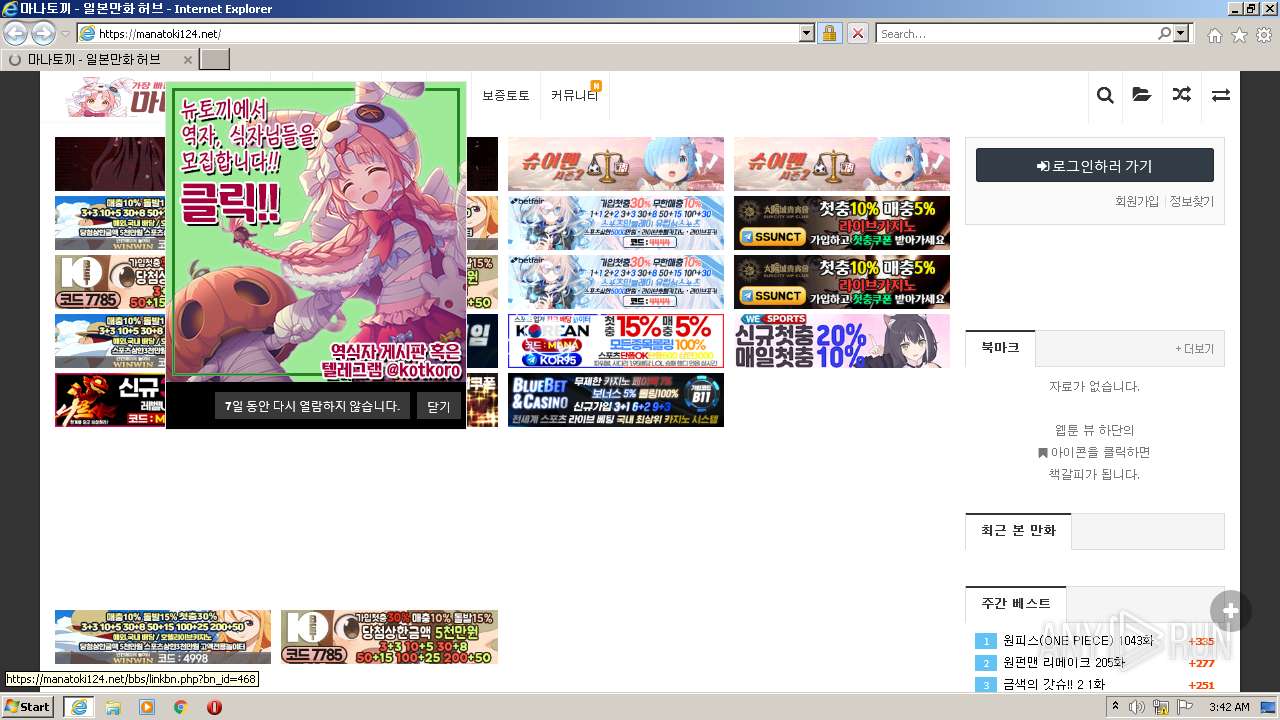Viewport: 1280px width, 720px height.
Task: Click the magnifier icon in the IE search box
Action: [x=1164, y=33]
